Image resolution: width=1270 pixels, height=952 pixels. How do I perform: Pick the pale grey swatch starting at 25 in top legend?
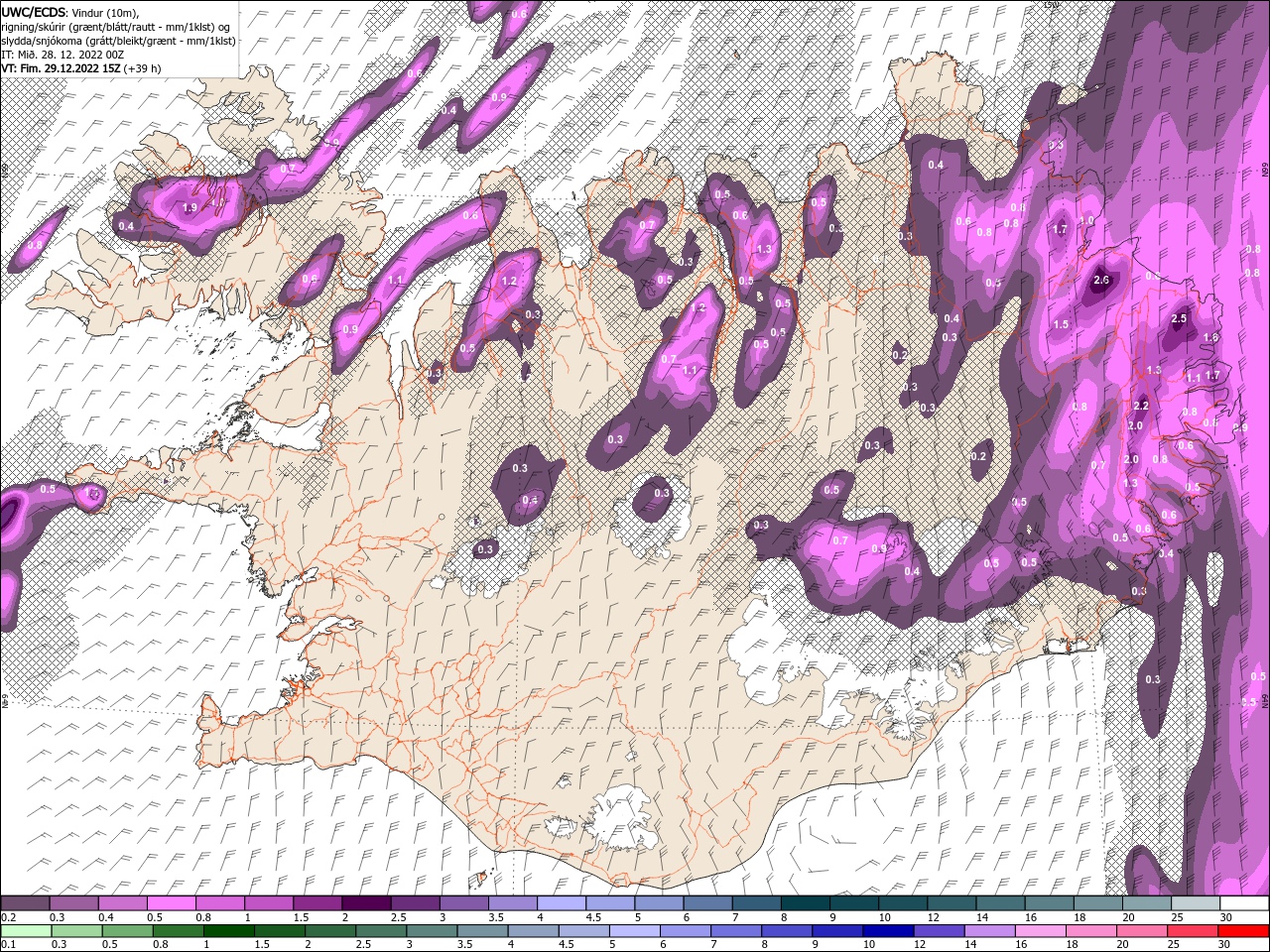1195,903
